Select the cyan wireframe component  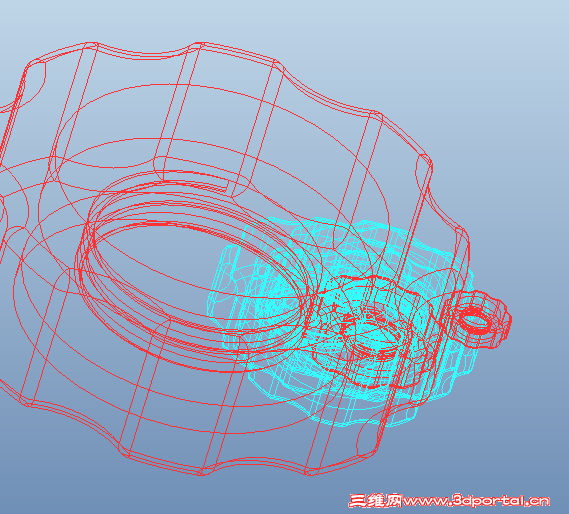[341, 322]
